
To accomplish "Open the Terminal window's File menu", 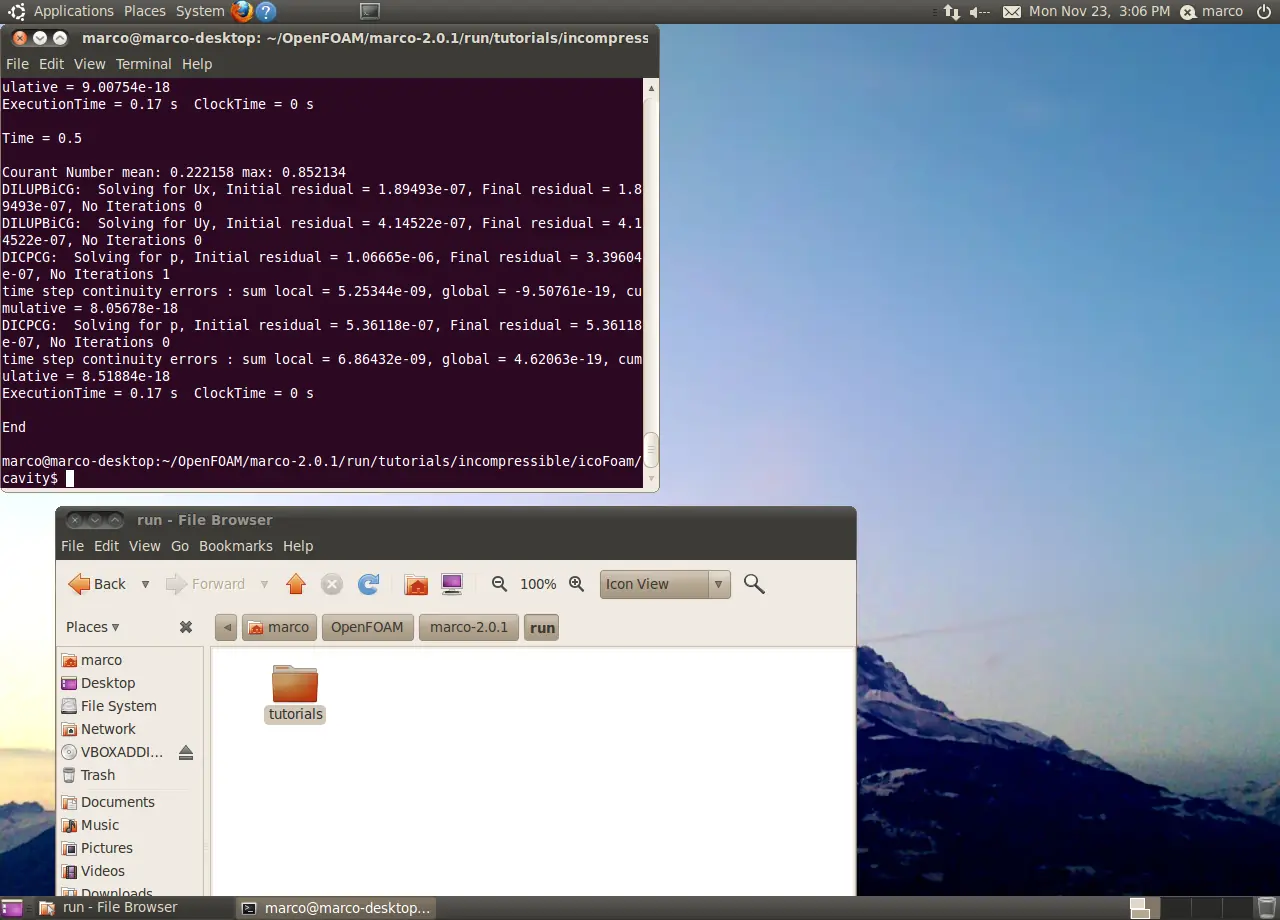I will [18, 64].
